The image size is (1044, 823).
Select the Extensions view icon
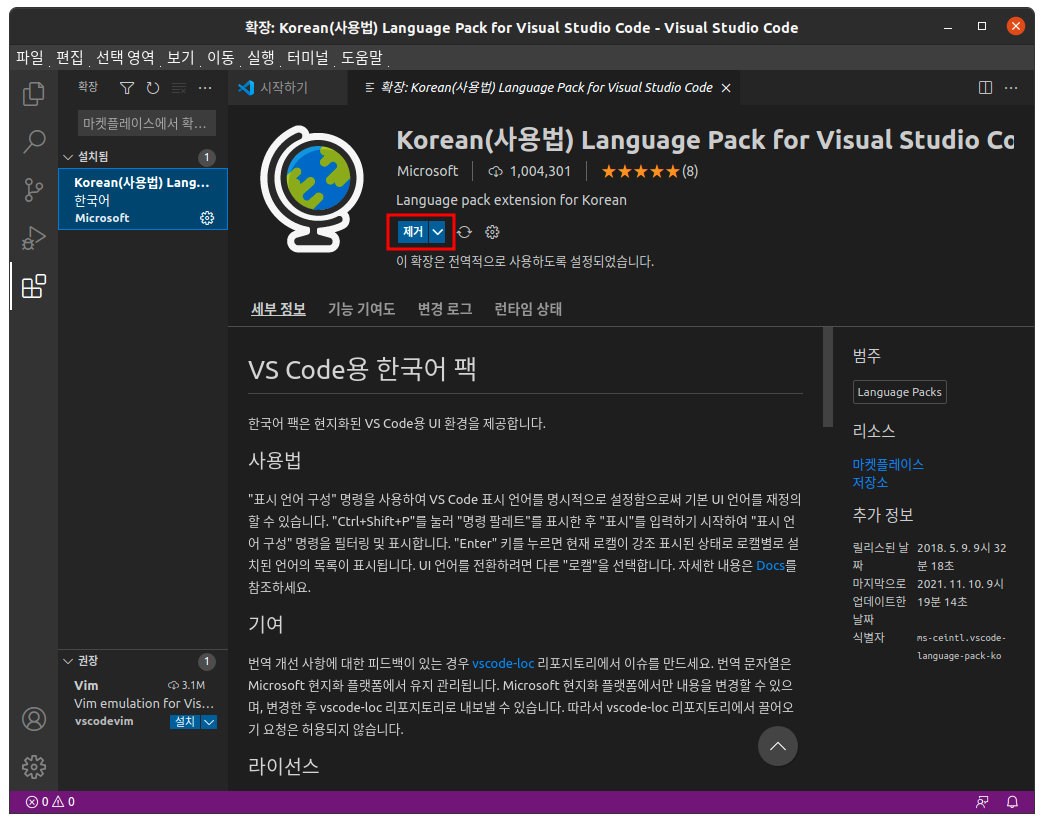[x=33, y=286]
